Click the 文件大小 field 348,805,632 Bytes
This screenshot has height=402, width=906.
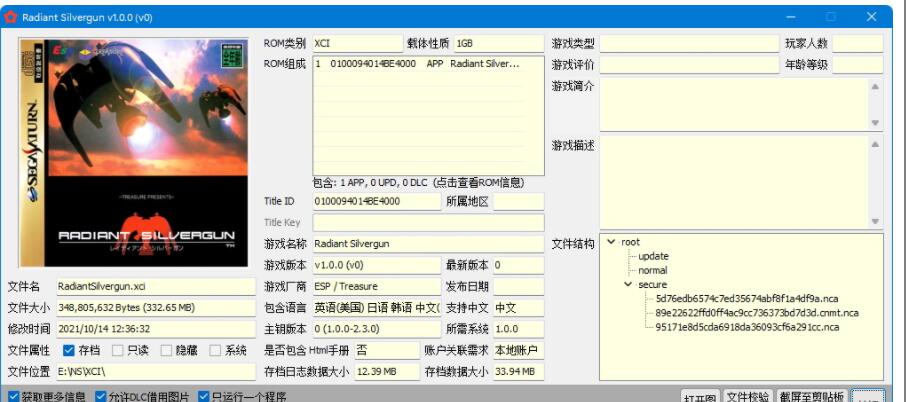(156, 308)
